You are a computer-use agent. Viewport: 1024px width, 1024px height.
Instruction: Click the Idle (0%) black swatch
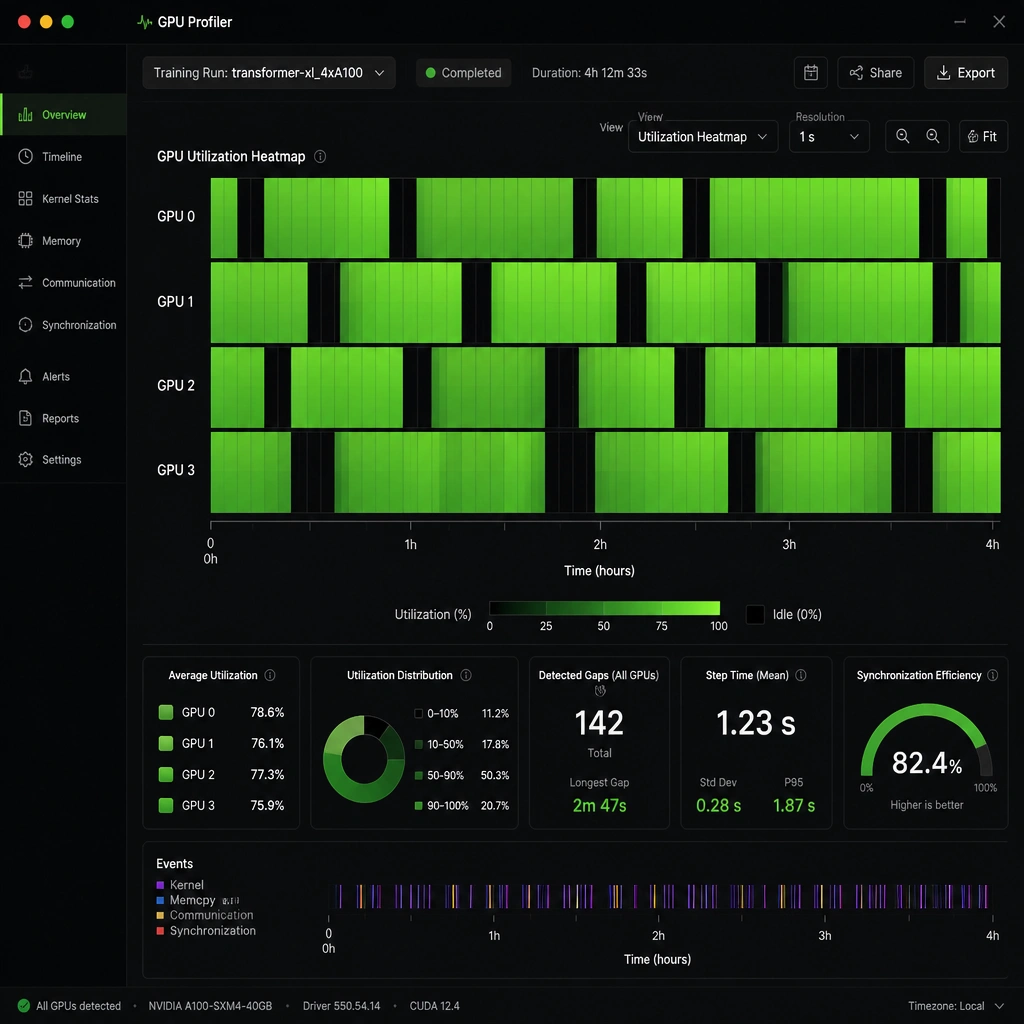click(x=755, y=615)
